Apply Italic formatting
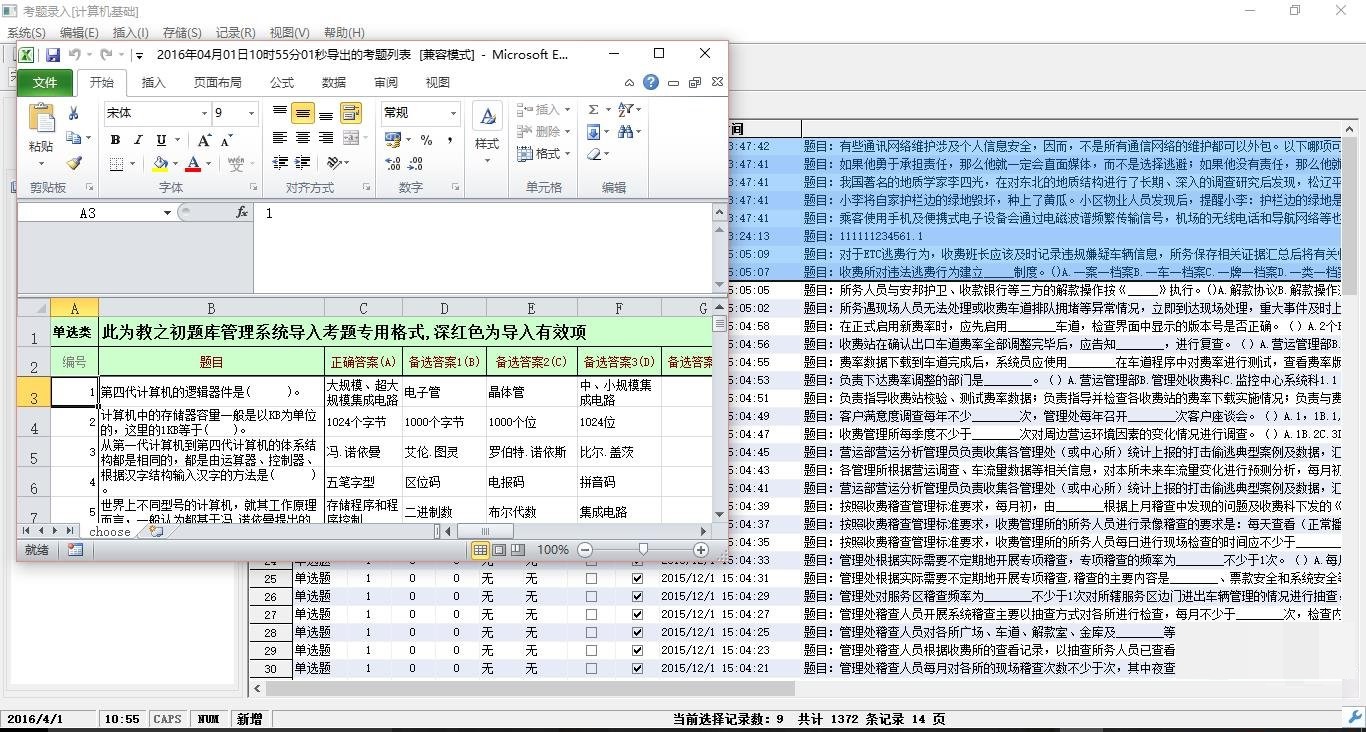 [139, 140]
